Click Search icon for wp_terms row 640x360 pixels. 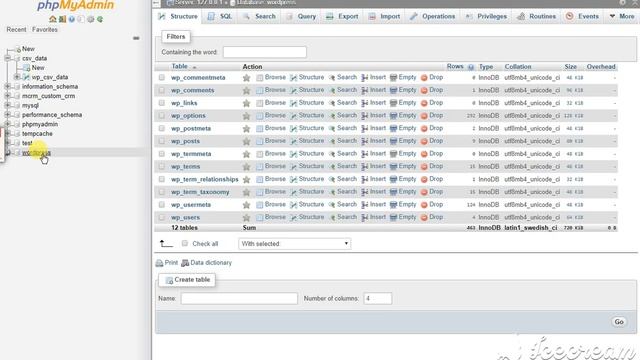click(x=332, y=167)
